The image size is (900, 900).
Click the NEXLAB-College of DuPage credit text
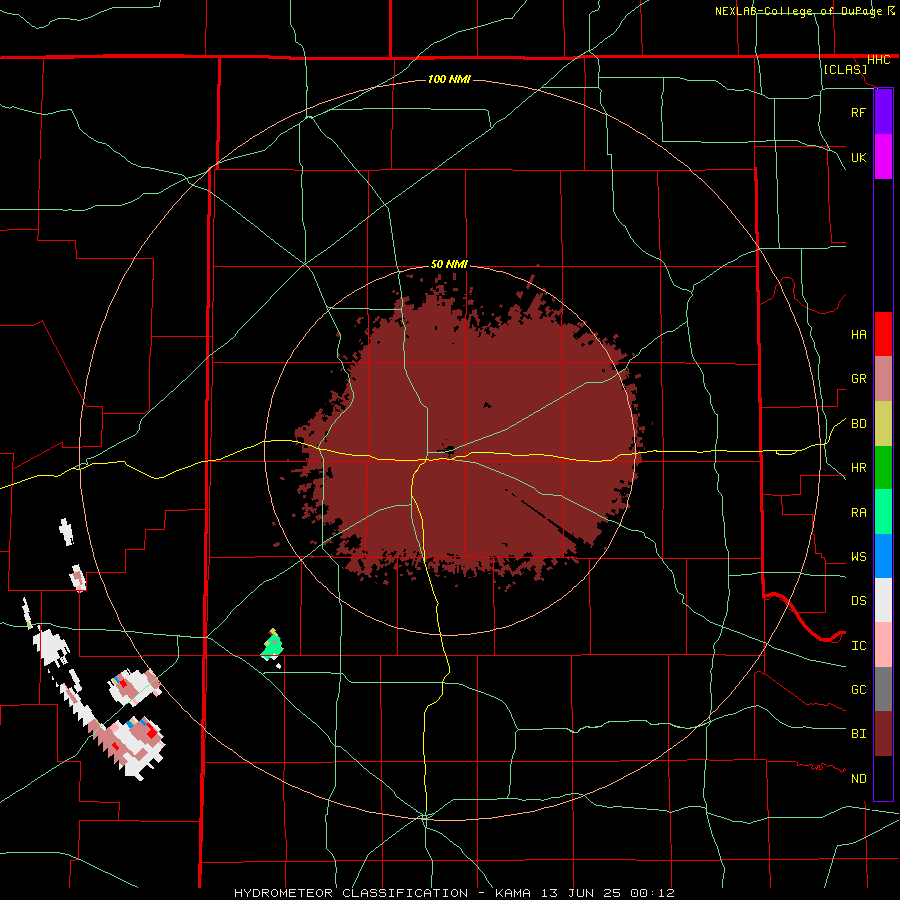pos(800,11)
